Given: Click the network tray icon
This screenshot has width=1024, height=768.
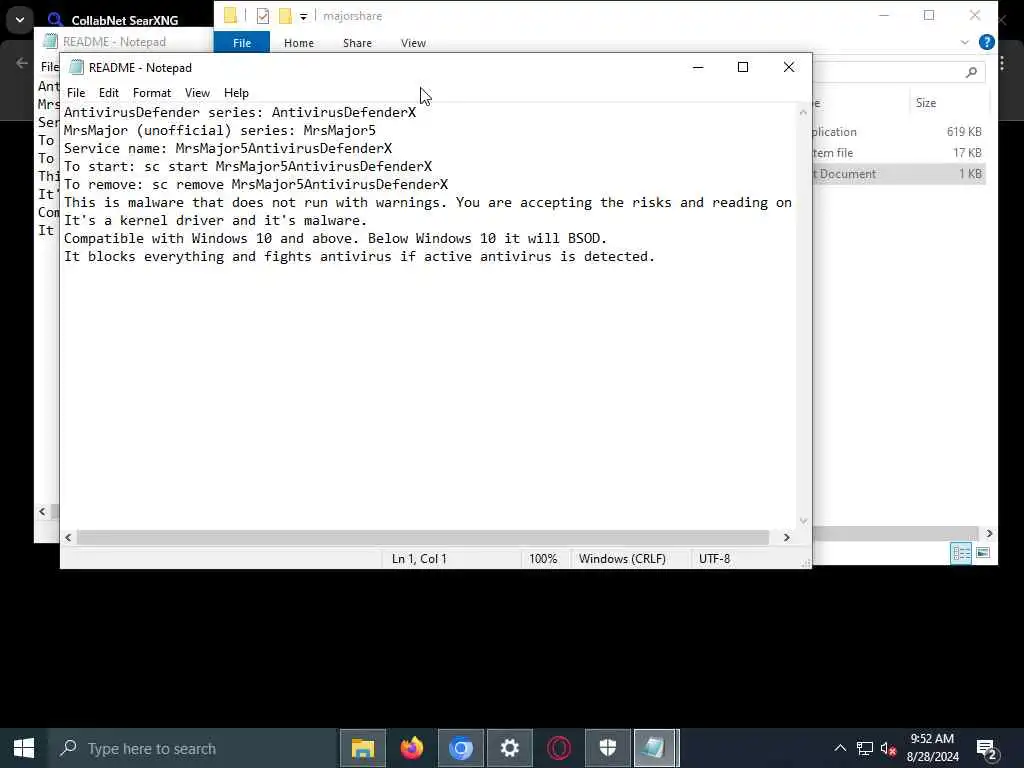Looking at the screenshot, I should (865, 748).
